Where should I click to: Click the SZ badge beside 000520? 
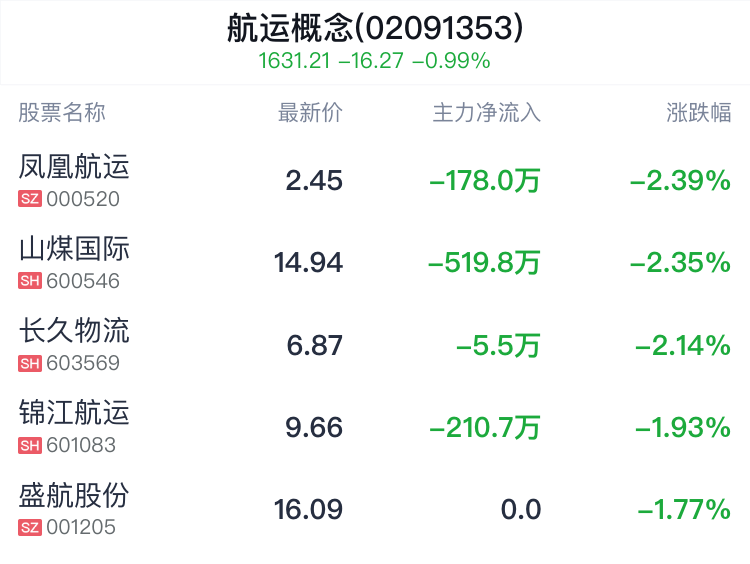pos(30,199)
